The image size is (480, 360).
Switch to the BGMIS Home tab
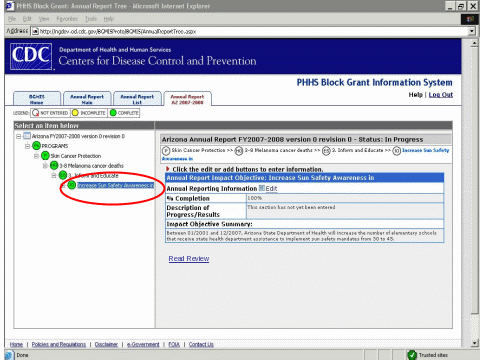pos(37,99)
